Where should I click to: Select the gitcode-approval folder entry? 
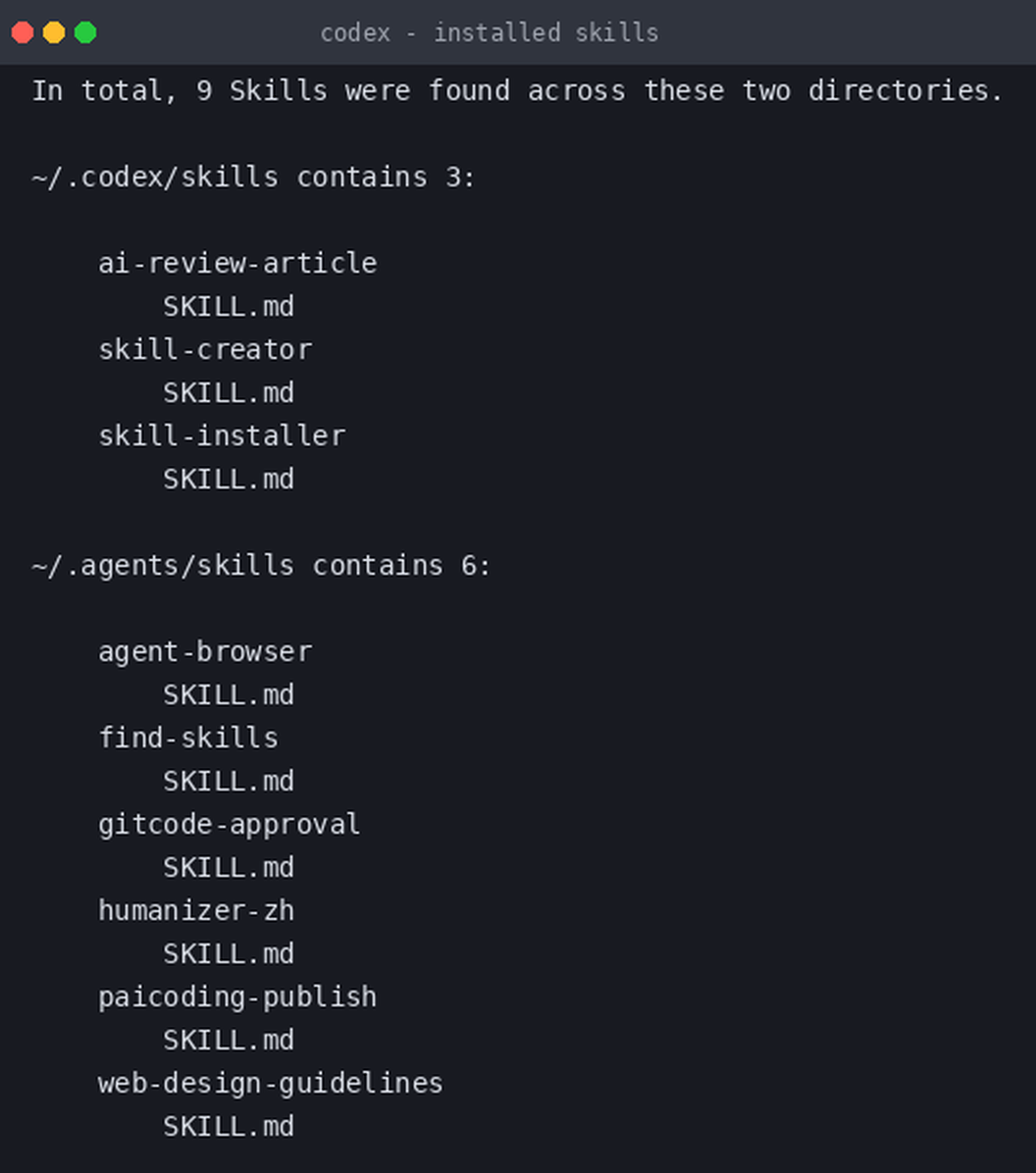pos(229,825)
